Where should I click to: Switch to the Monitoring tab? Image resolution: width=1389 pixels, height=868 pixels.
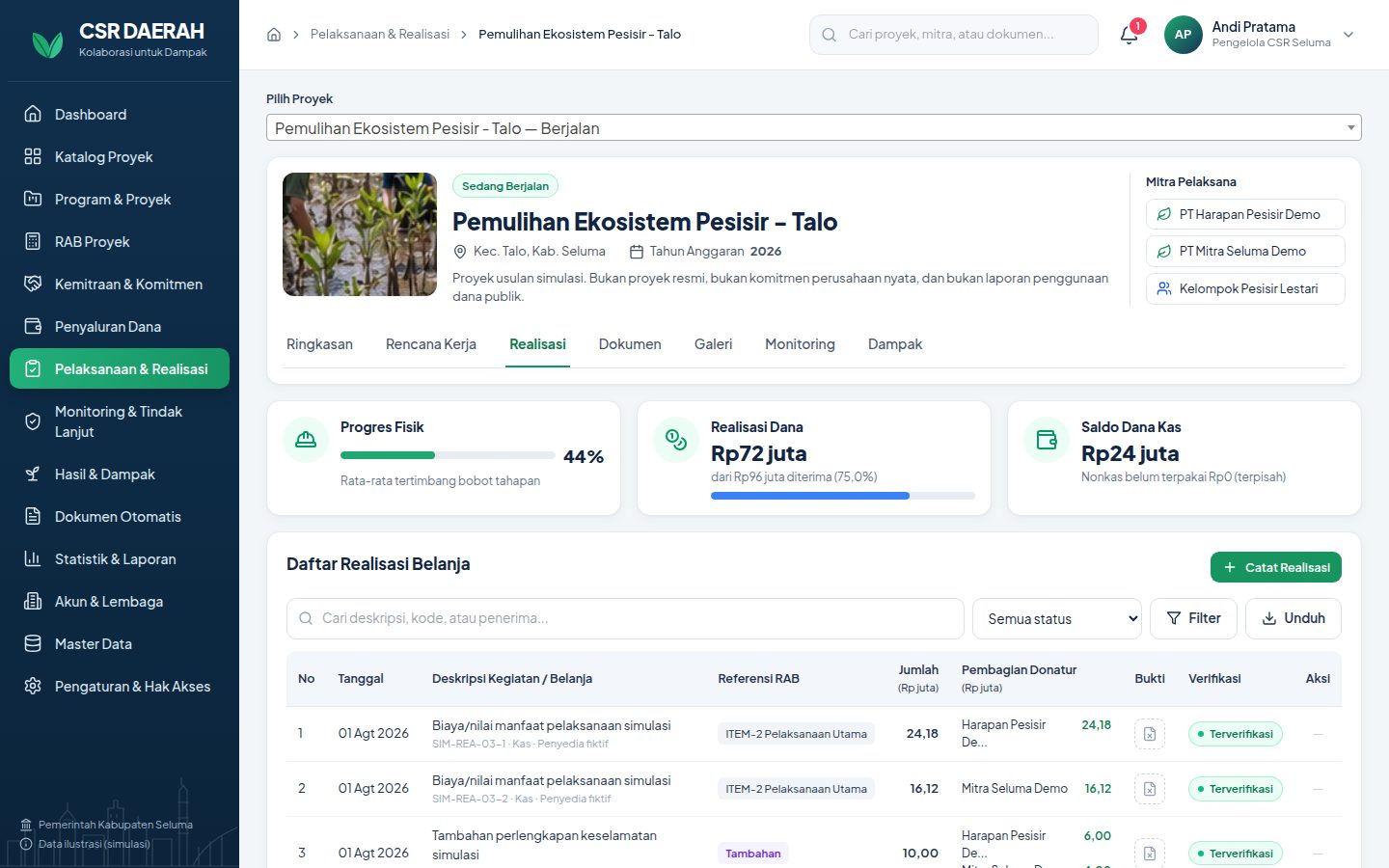point(800,344)
